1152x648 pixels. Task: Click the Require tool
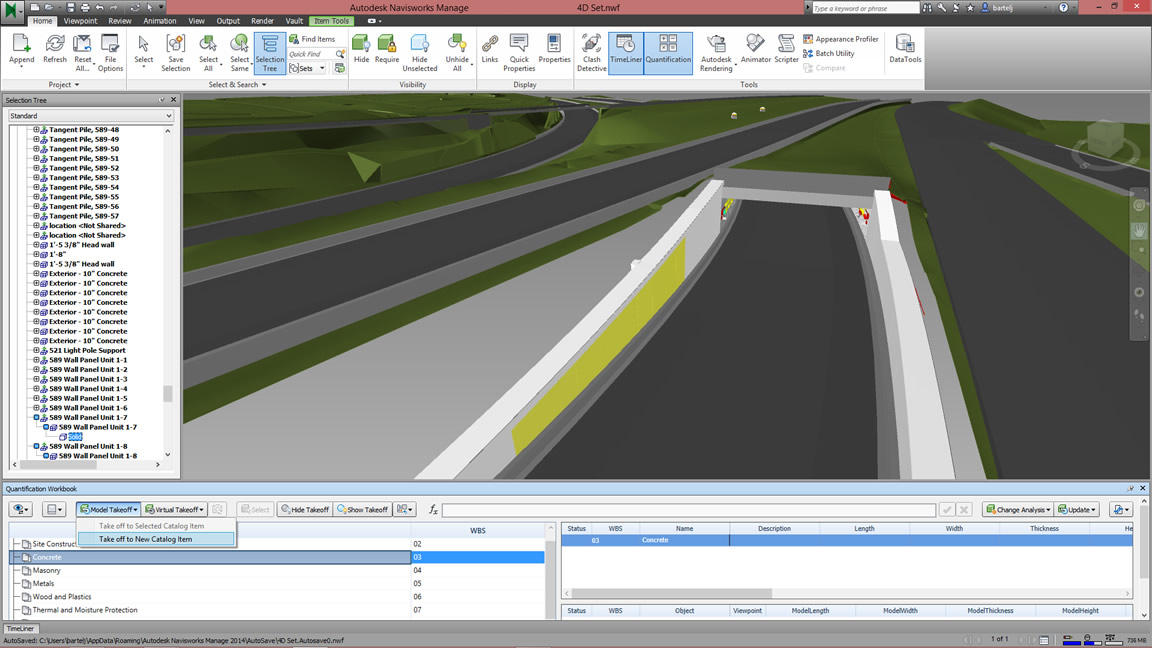coord(386,50)
